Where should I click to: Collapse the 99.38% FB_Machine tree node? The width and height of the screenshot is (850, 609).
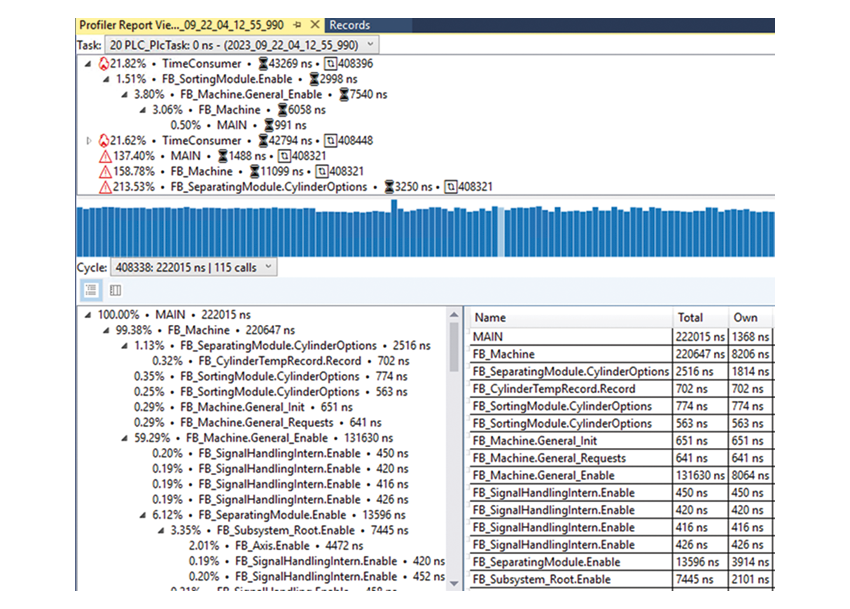pos(106,330)
